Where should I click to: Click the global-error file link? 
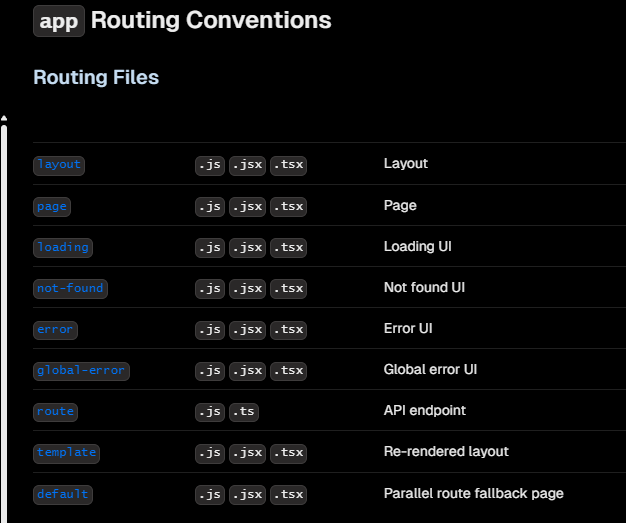pos(81,370)
